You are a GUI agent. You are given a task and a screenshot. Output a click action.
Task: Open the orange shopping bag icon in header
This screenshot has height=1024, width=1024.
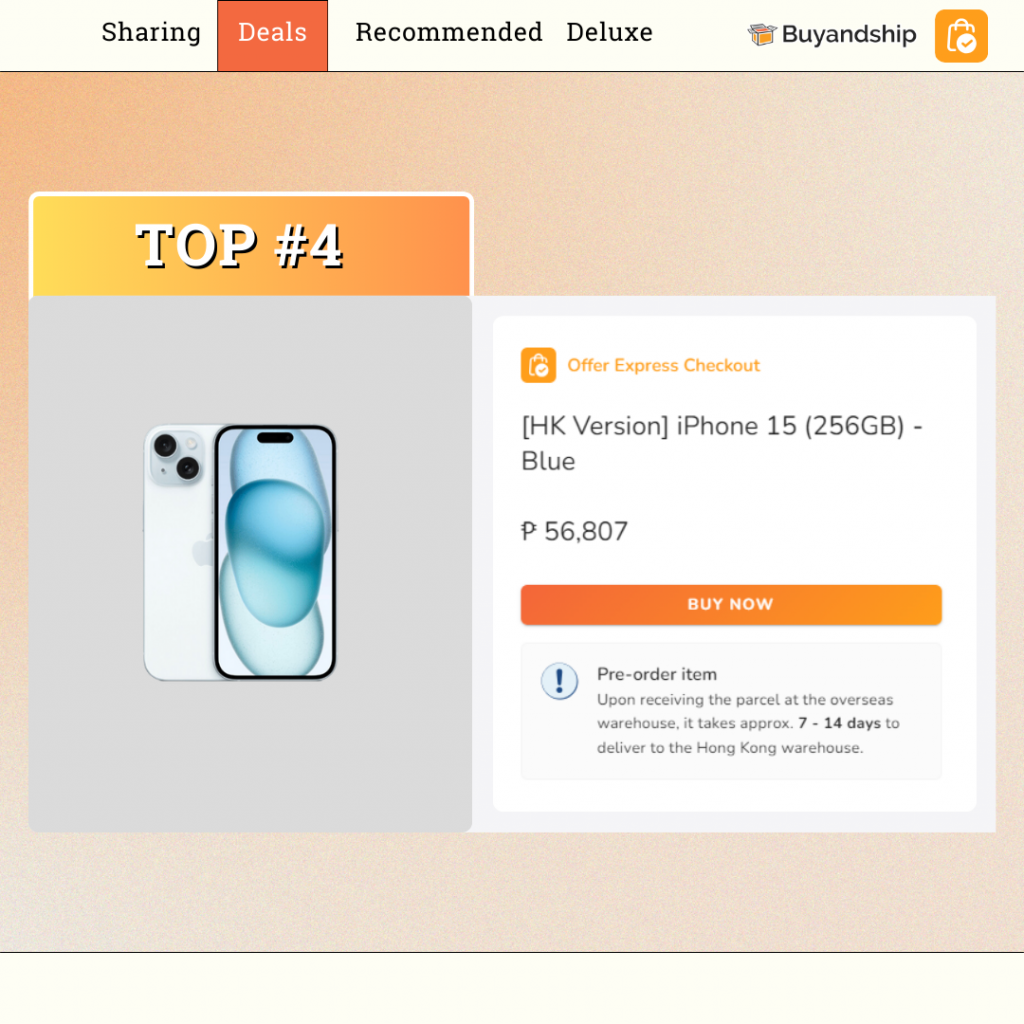961,36
